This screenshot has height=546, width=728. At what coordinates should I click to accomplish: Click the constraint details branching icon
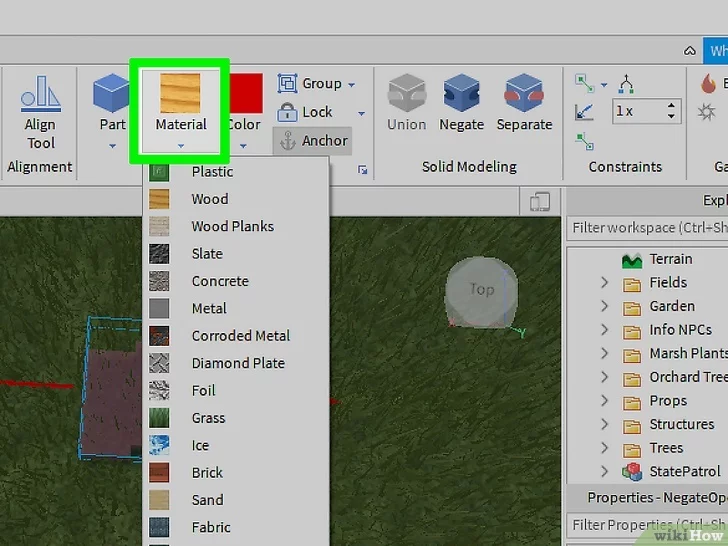coord(626,84)
